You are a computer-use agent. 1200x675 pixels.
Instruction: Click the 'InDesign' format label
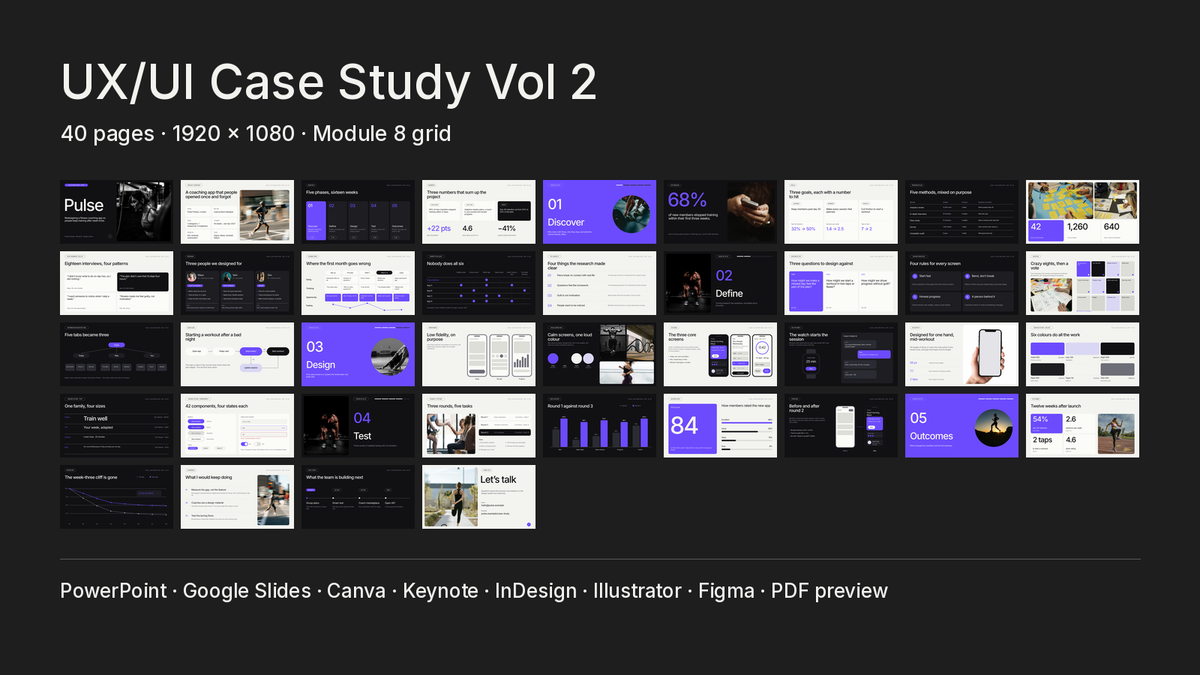(x=536, y=591)
